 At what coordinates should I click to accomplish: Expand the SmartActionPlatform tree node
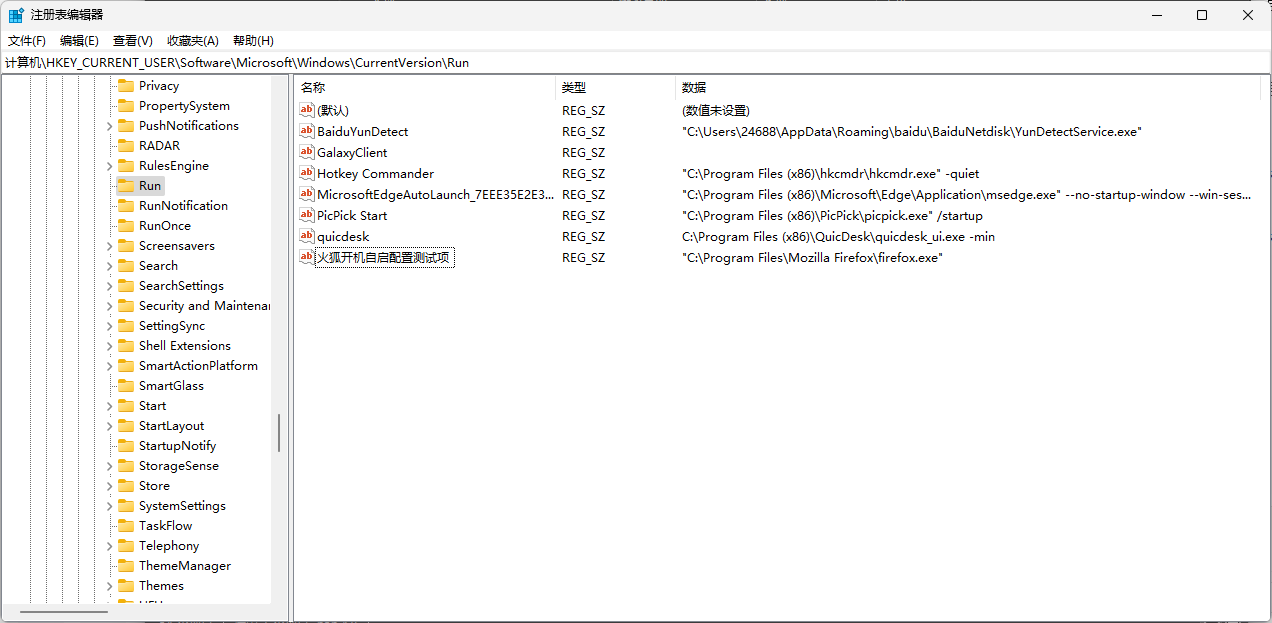tap(109, 366)
